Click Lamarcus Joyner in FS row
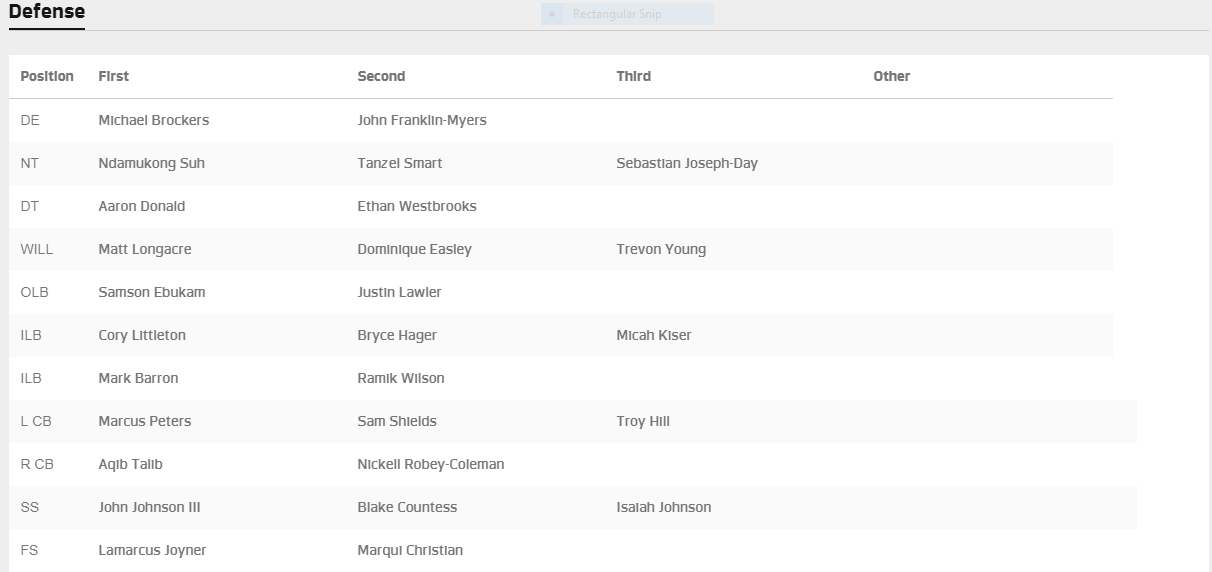 pos(152,550)
